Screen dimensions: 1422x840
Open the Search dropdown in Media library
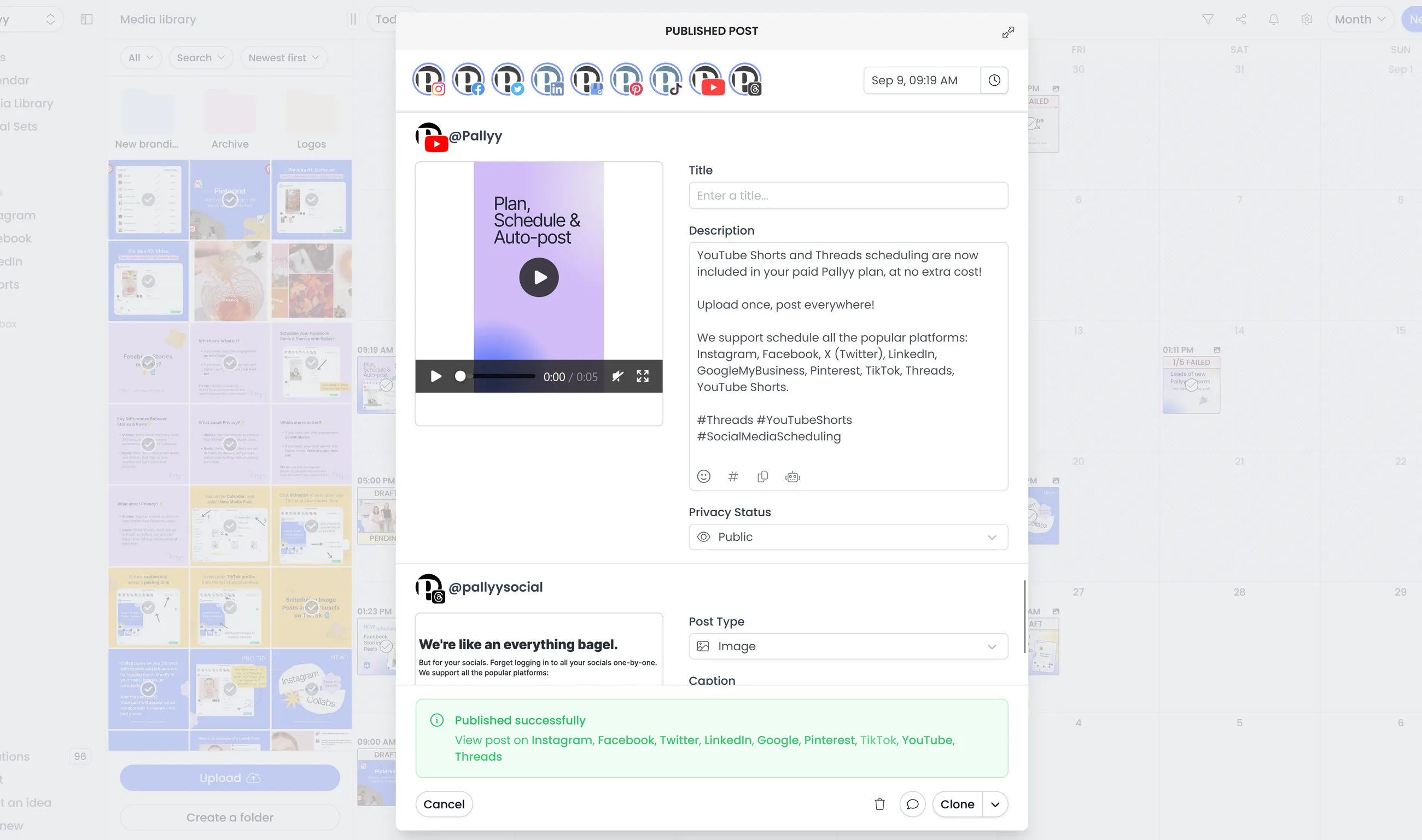click(x=200, y=58)
